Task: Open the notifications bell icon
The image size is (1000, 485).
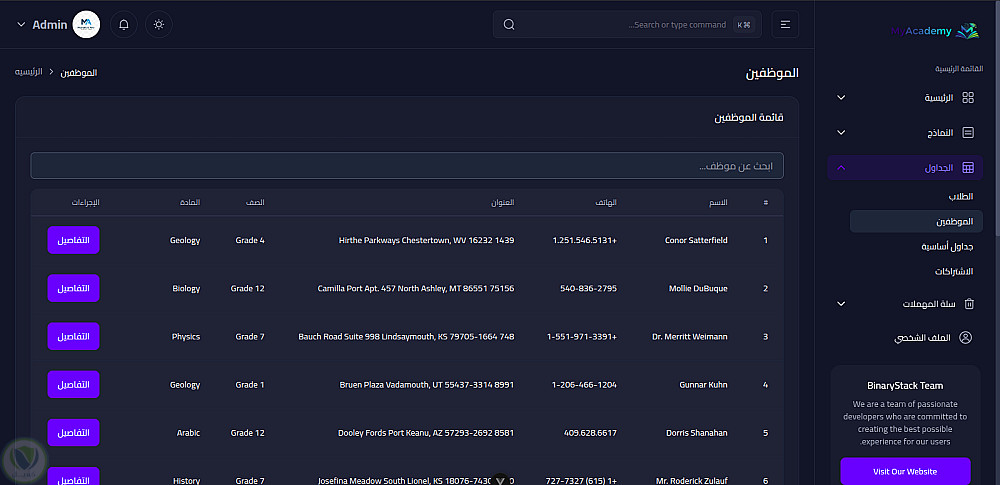Action: (124, 25)
